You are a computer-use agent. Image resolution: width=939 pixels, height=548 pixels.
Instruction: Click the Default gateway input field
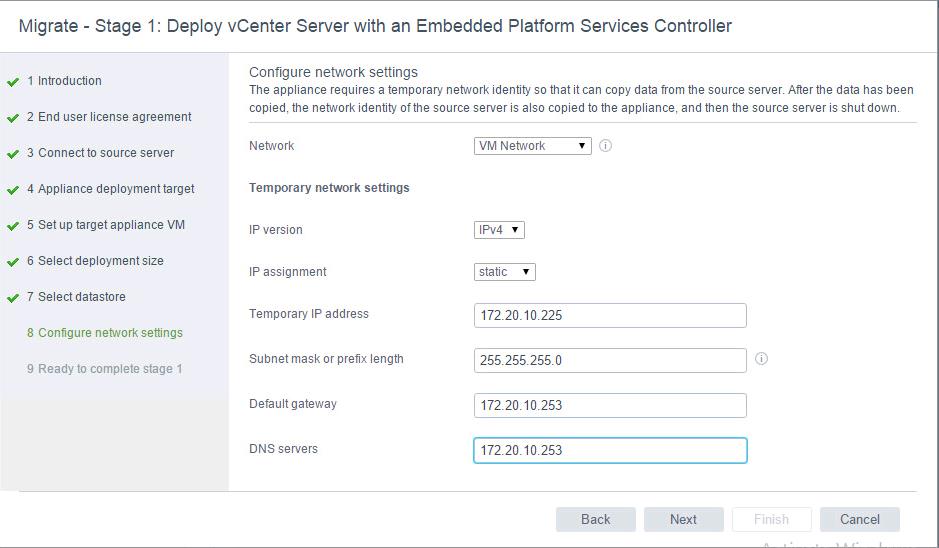pos(610,405)
